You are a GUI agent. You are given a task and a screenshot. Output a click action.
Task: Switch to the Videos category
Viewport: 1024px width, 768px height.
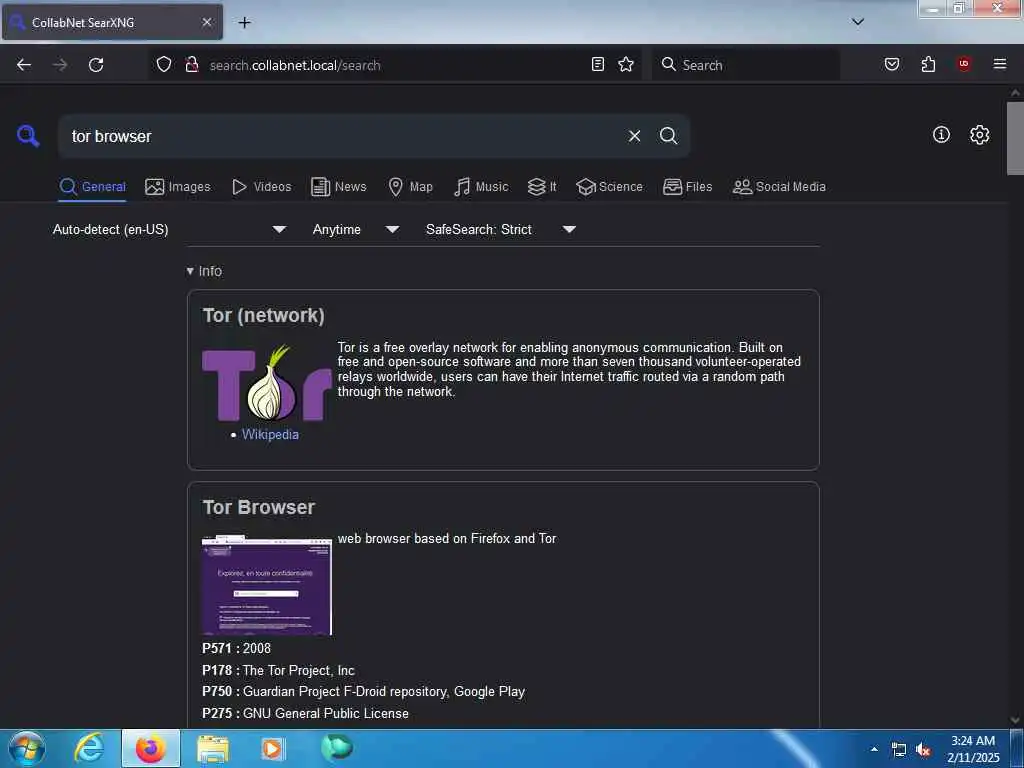coord(261,187)
